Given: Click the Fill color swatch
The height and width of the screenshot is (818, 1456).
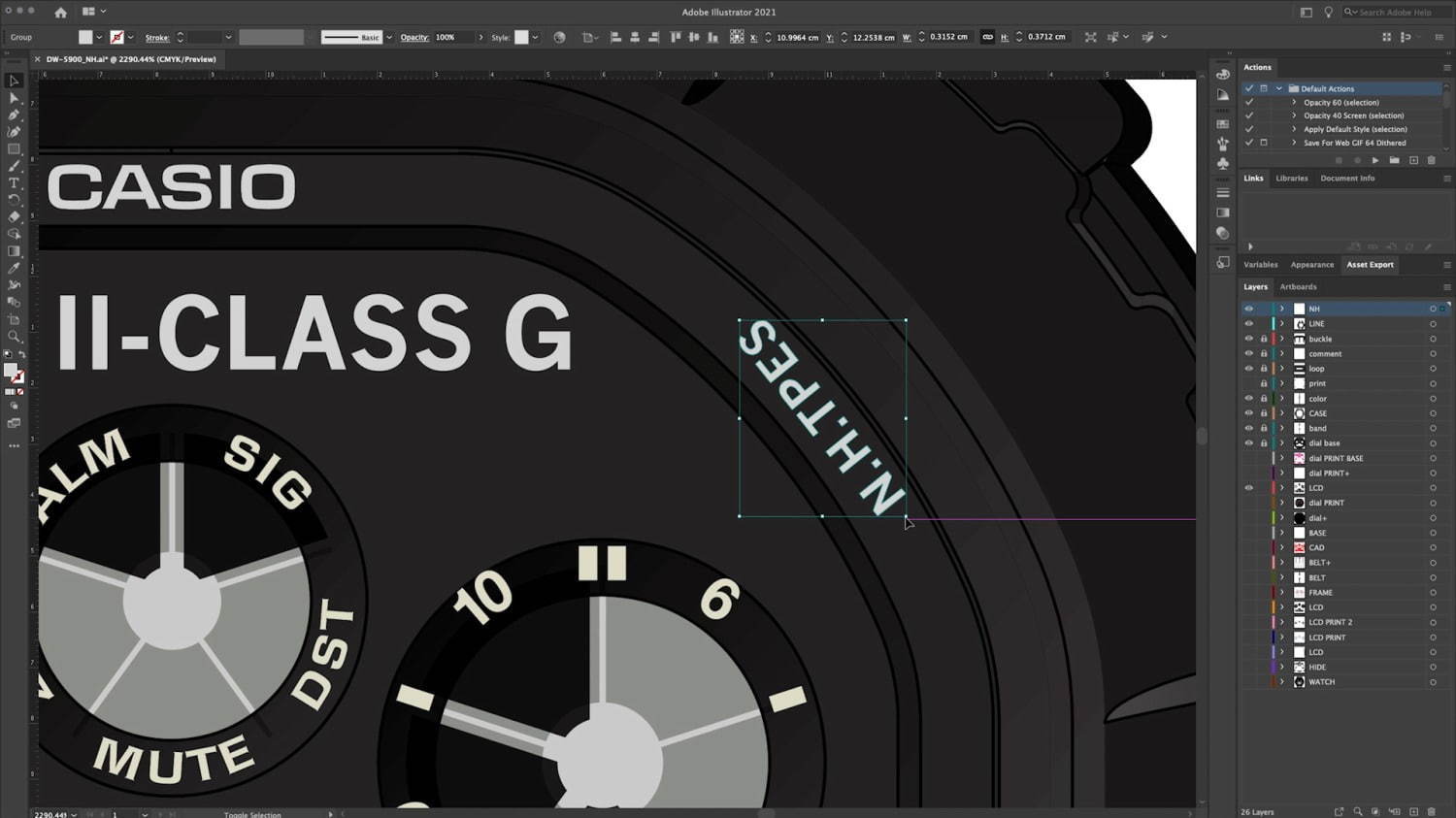Looking at the screenshot, I should (x=85, y=37).
